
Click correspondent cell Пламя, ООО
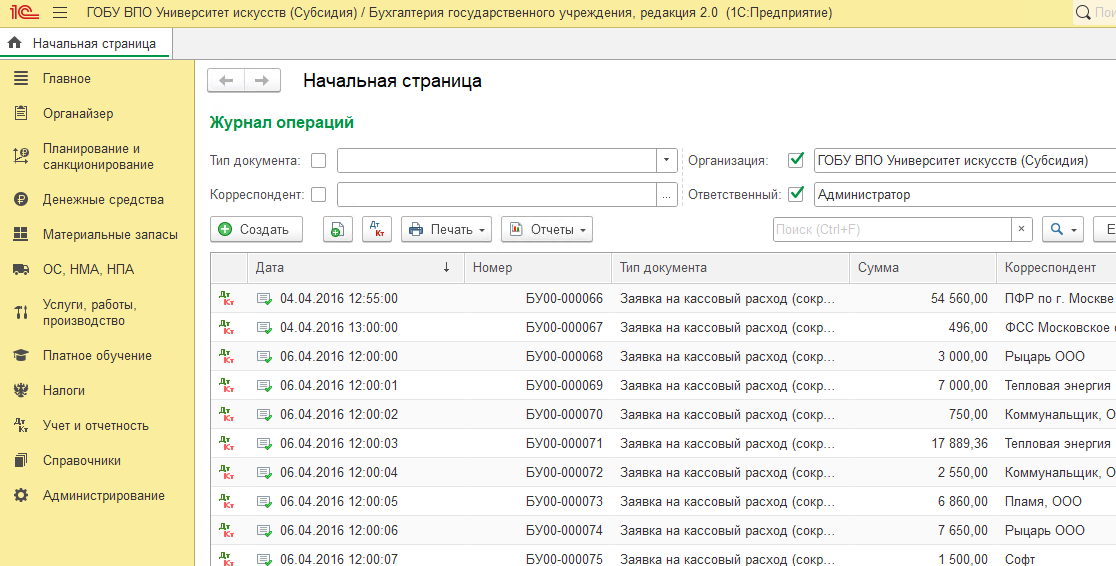[1056, 501]
